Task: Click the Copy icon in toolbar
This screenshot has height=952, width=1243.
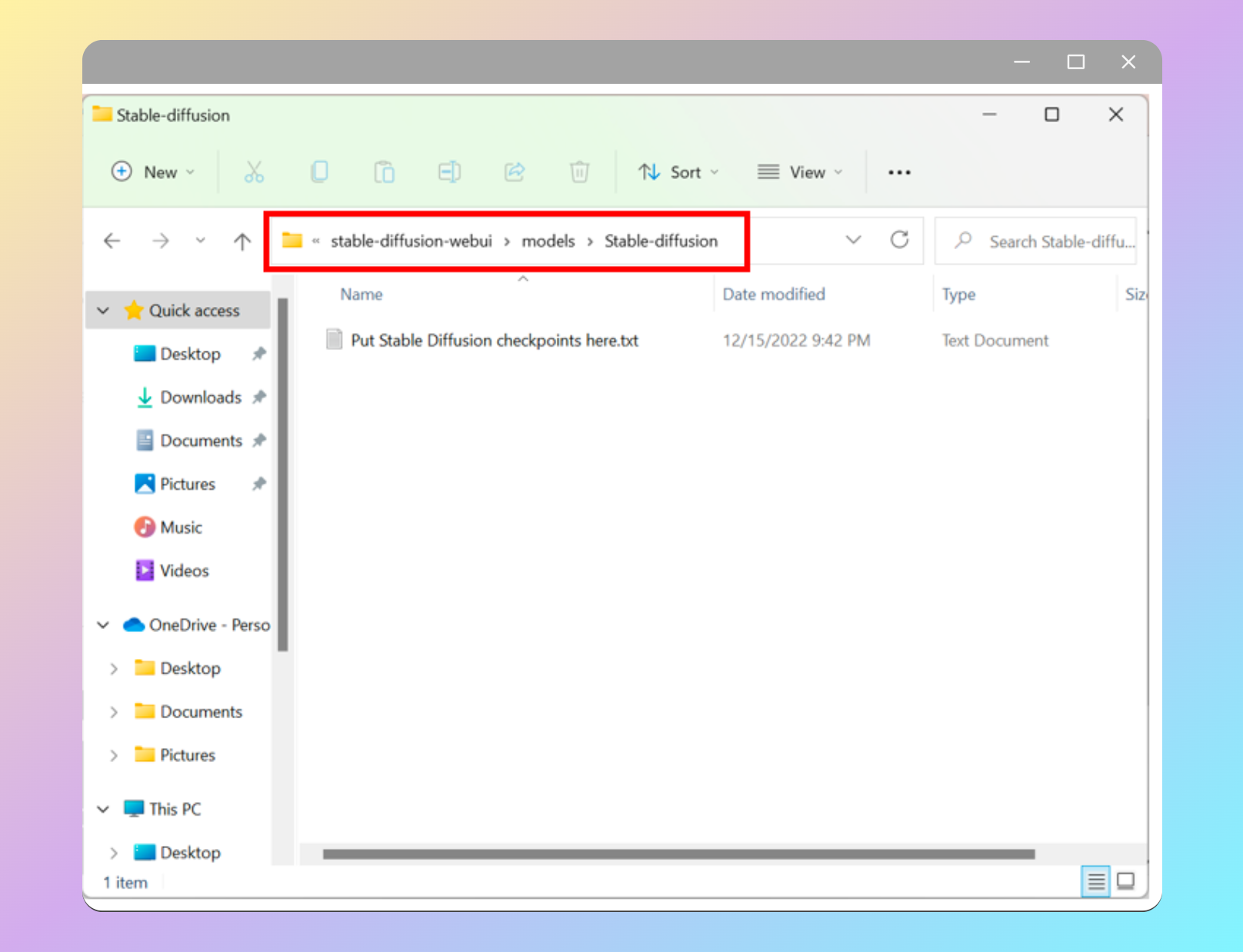Action: (x=319, y=172)
